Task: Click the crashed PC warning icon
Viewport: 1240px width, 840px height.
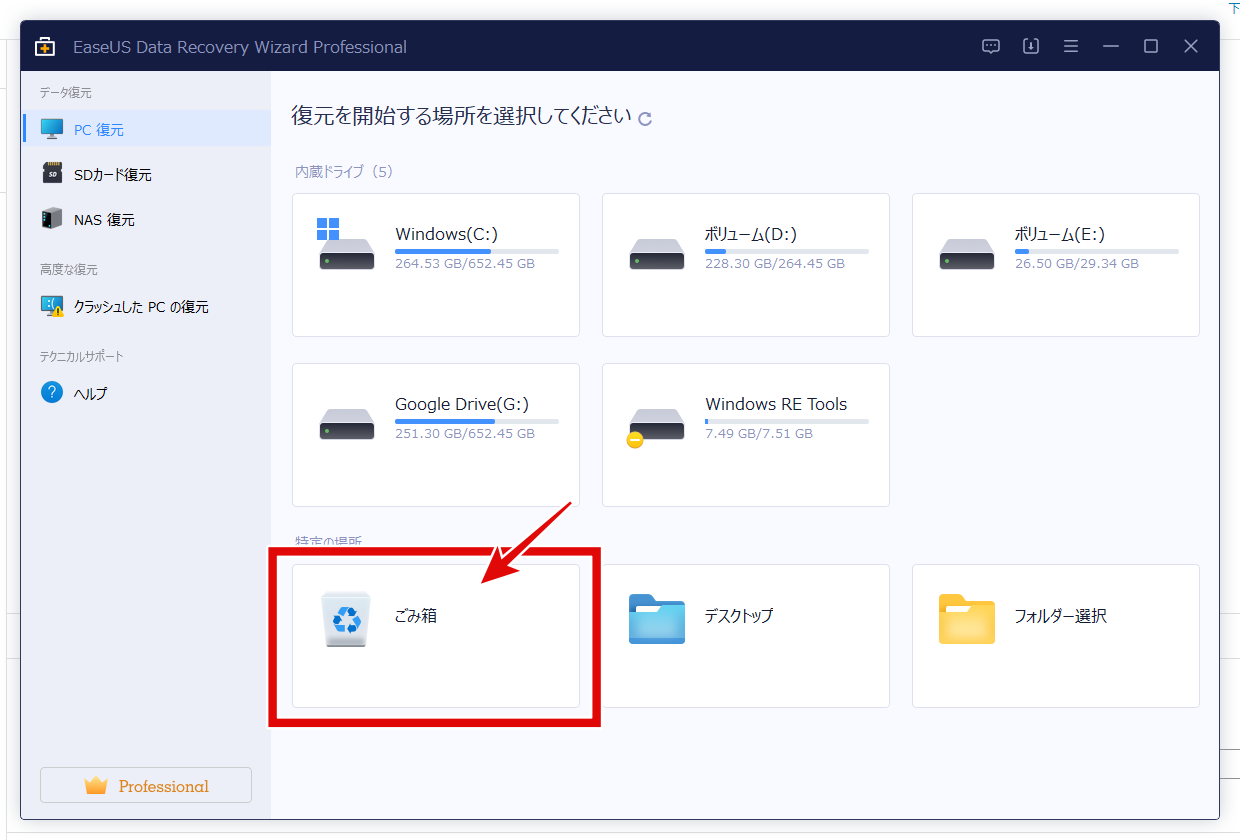Action: click(52, 306)
